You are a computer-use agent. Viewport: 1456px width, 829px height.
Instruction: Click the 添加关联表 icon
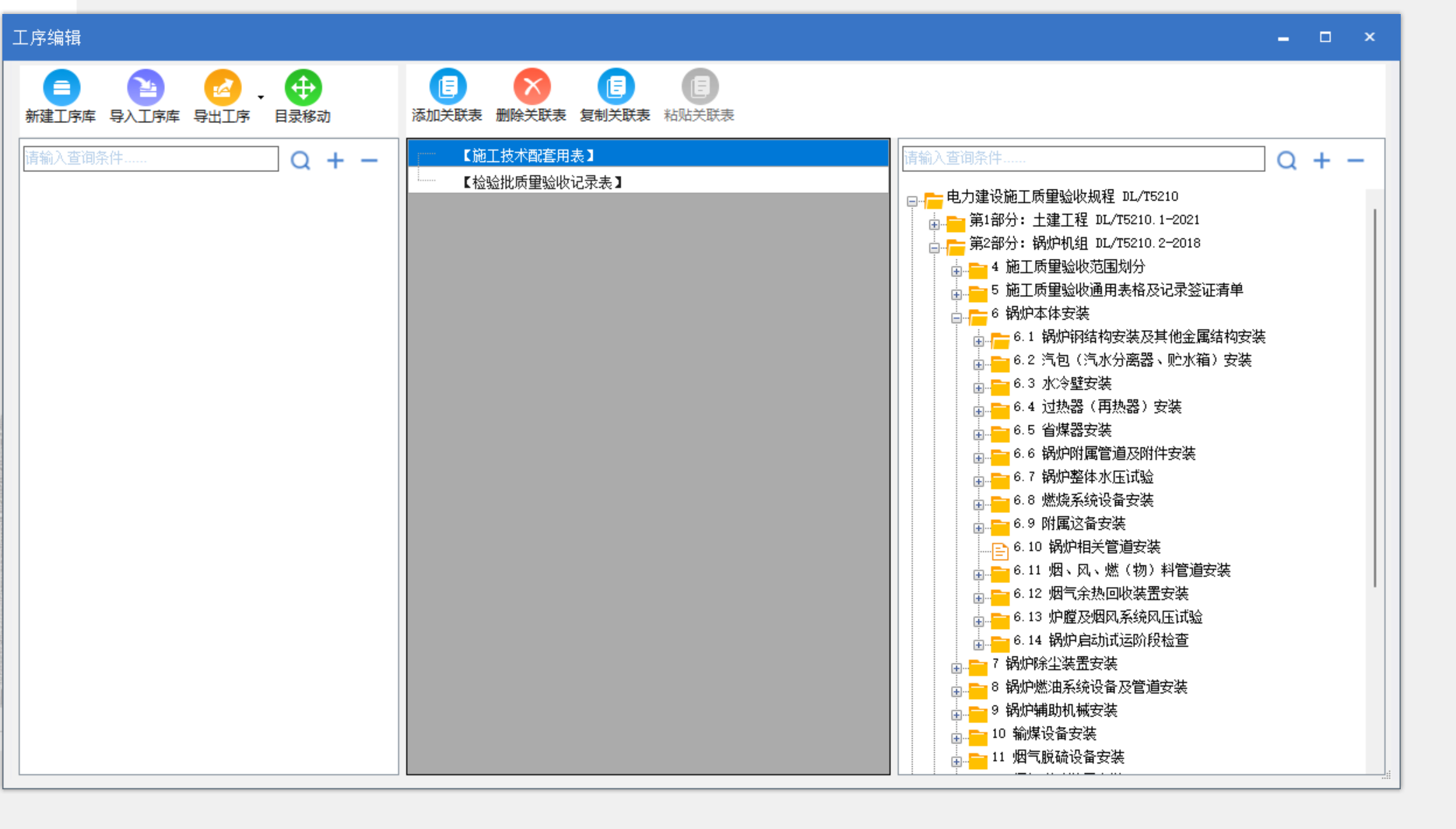coord(447,86)
